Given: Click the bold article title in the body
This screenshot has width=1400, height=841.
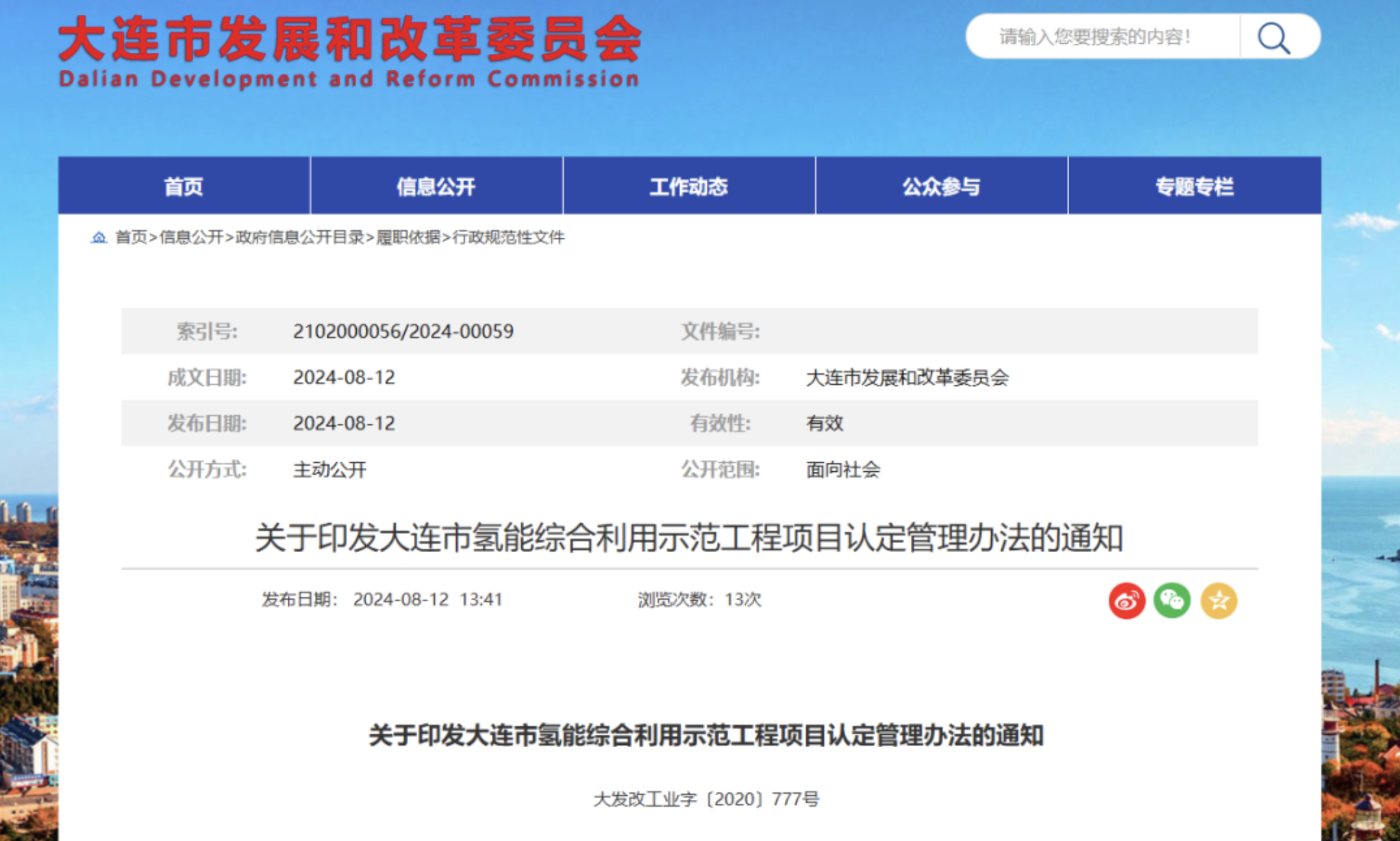Looking at the screenshot, I should [x=706, y=736].
